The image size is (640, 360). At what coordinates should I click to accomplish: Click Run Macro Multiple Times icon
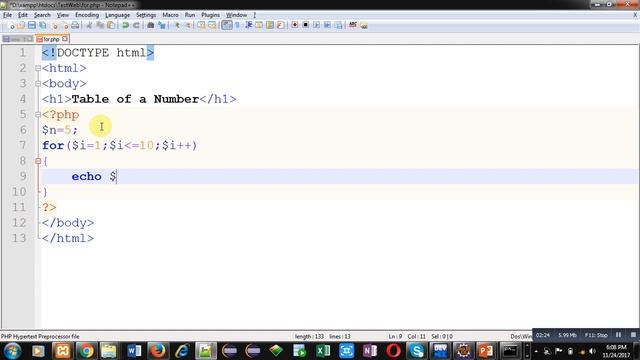327,25
